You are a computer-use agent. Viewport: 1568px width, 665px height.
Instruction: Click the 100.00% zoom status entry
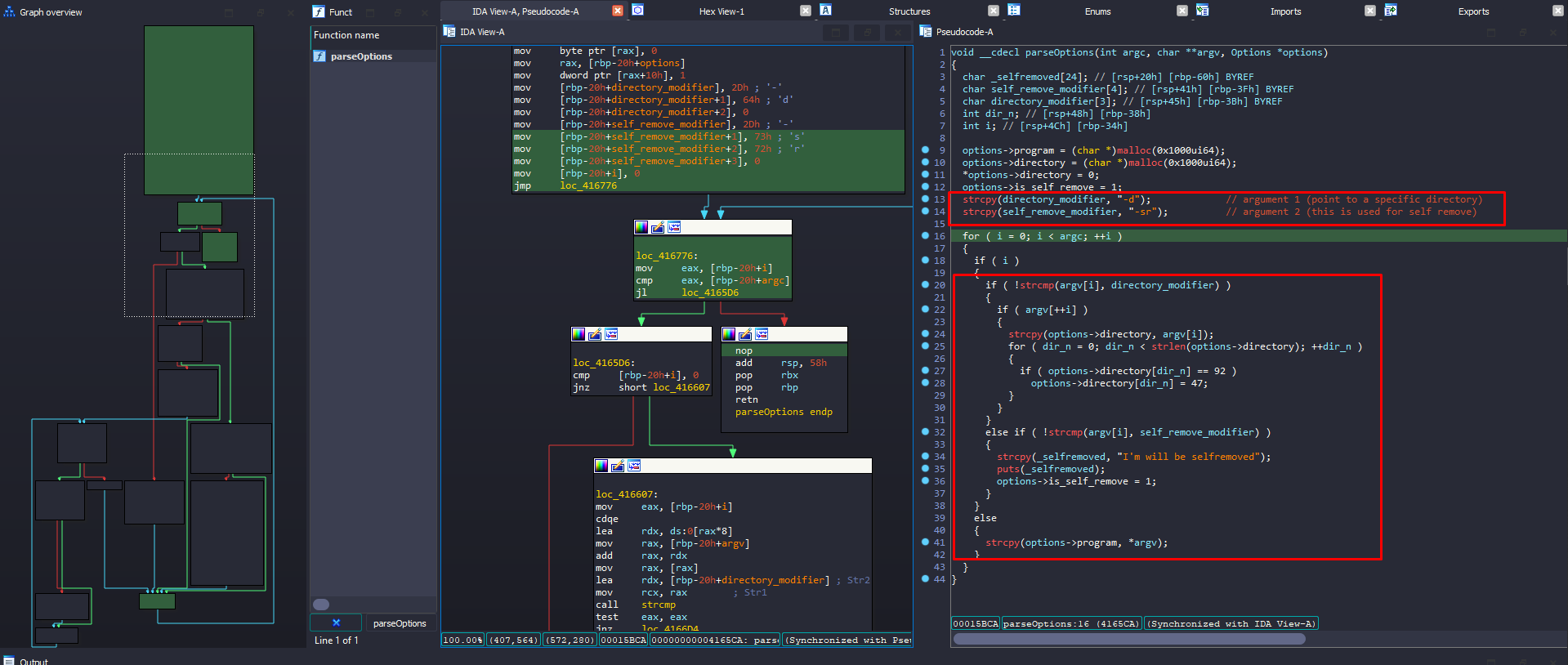coord(462,640)
